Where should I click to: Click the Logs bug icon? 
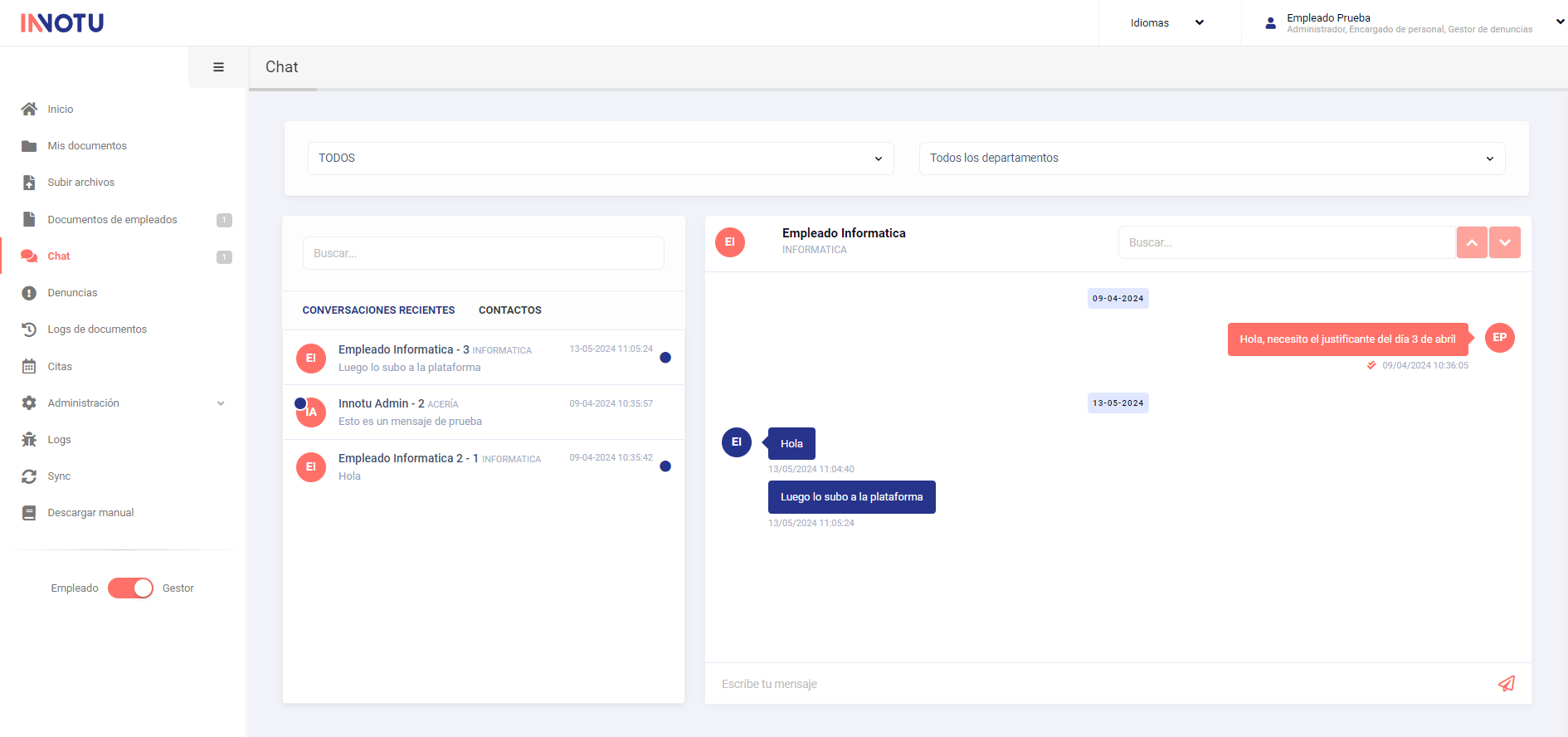pyautogui.click(x=29, y=439)
